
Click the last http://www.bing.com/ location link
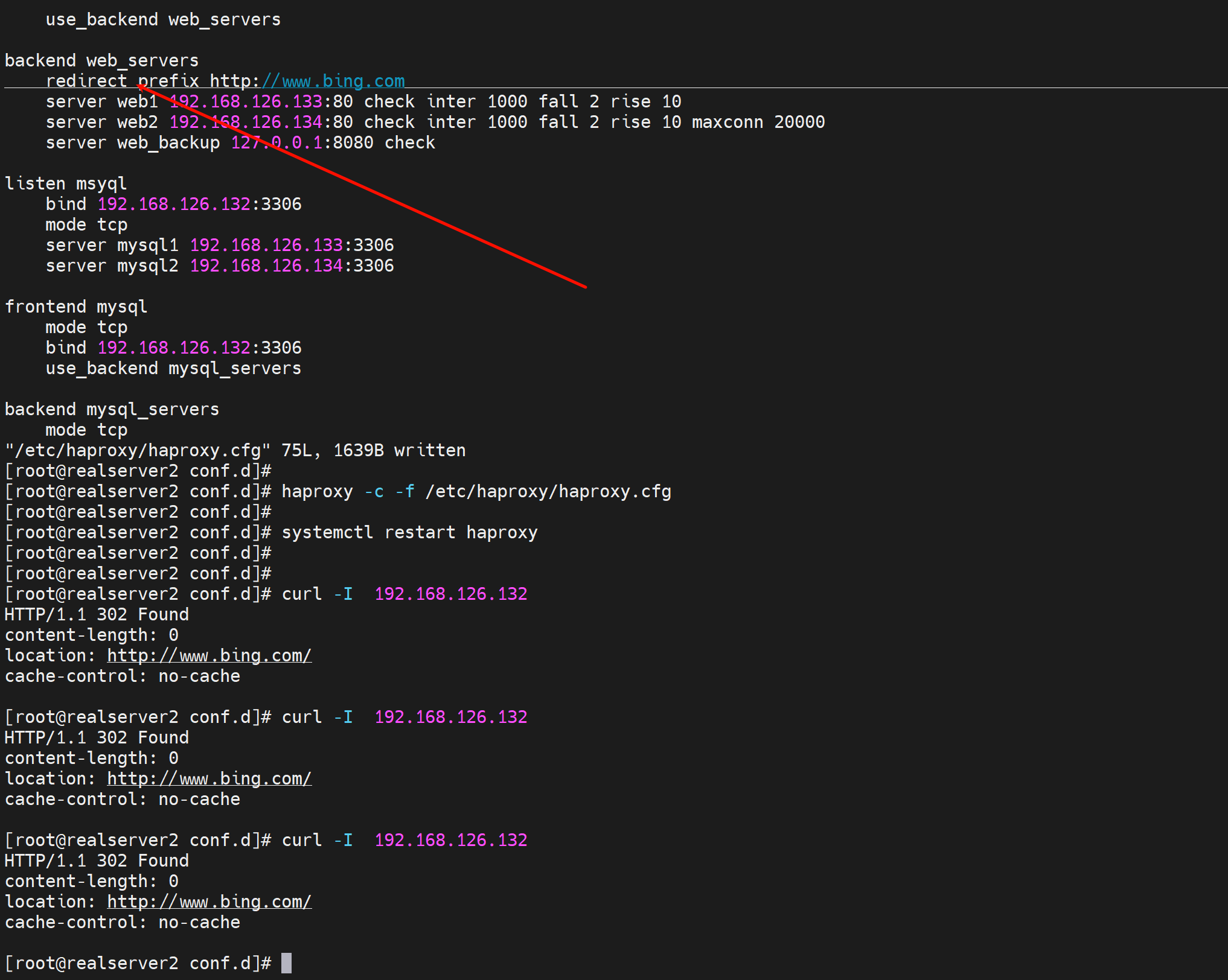[x=209, y=902]
